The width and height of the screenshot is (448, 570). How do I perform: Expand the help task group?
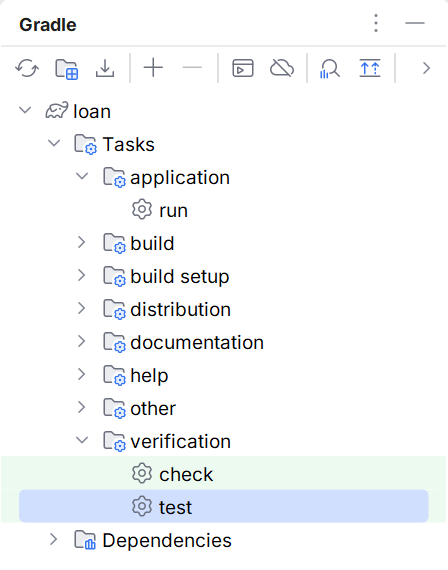pyautogui.click(x=82, y=374)
